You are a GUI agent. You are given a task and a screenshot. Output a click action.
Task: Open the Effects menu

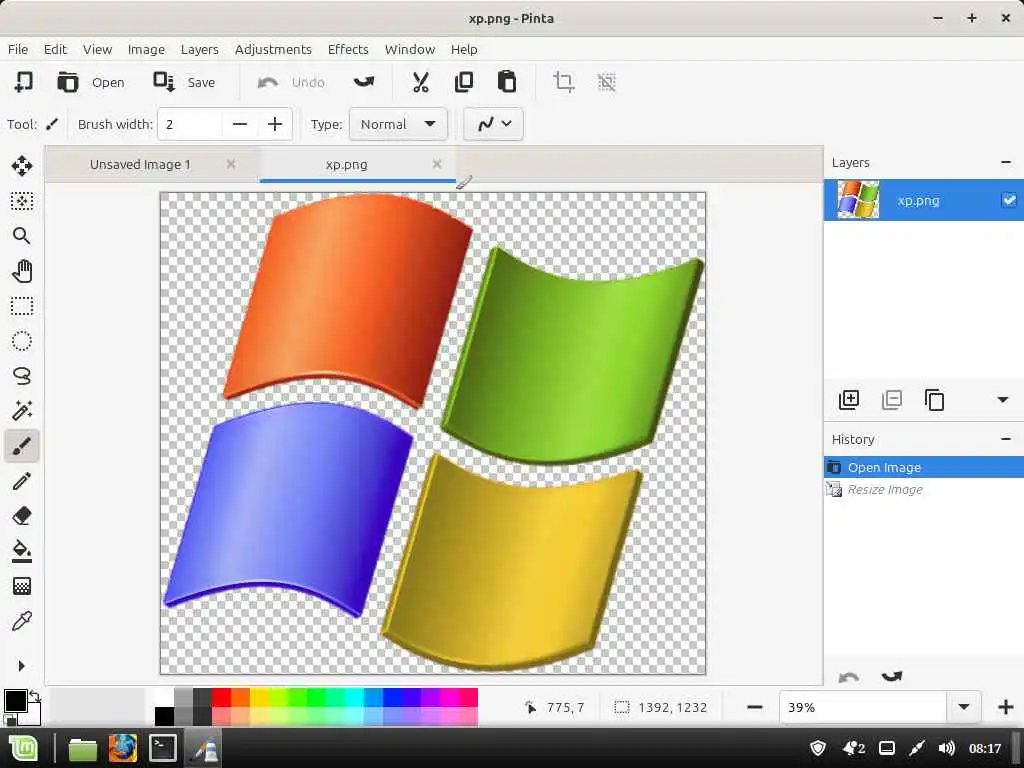click(x=348, y=49)
